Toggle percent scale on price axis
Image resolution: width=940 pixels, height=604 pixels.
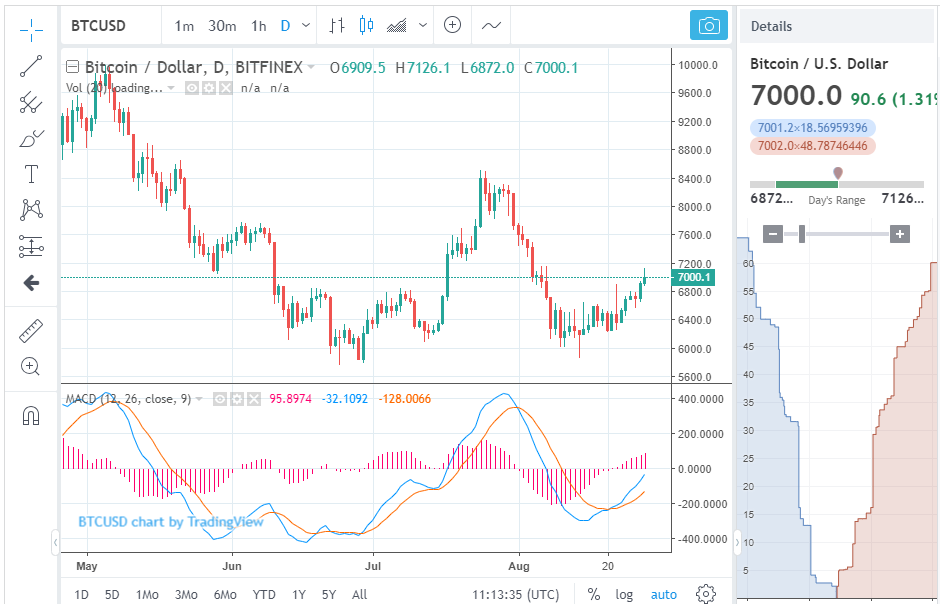594,594
